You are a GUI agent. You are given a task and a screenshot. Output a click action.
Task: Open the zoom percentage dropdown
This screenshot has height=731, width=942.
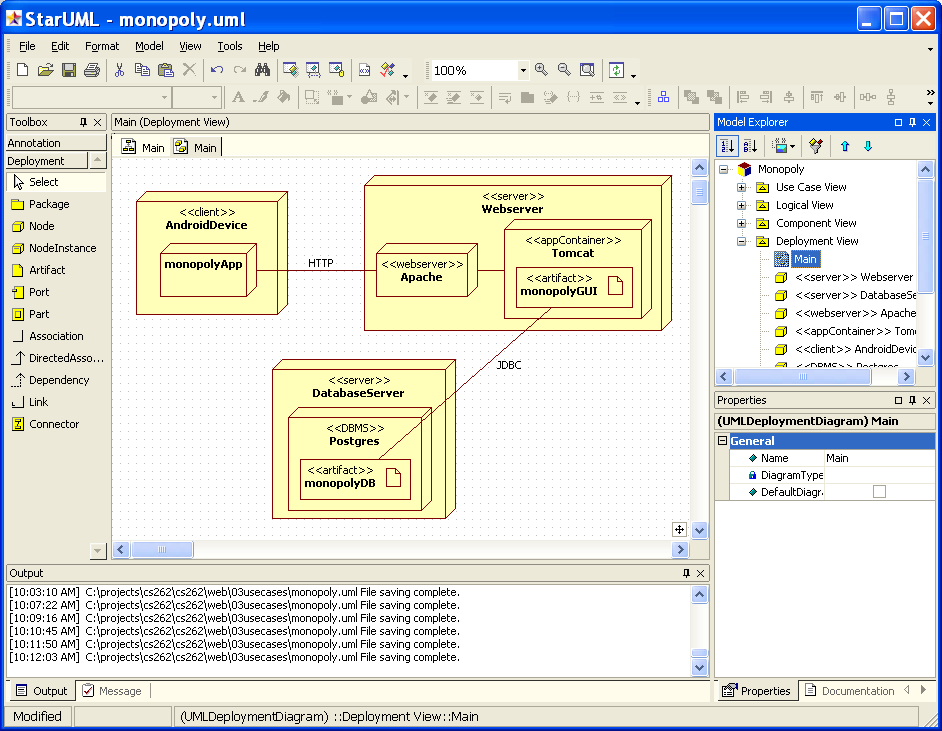(x=523, y=70)
